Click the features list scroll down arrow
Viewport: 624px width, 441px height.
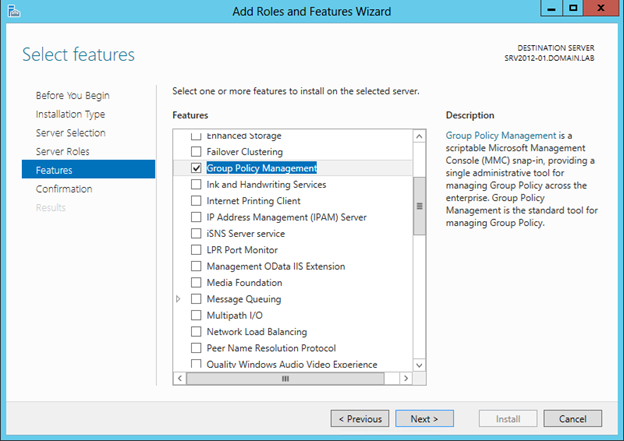point(419,365)
